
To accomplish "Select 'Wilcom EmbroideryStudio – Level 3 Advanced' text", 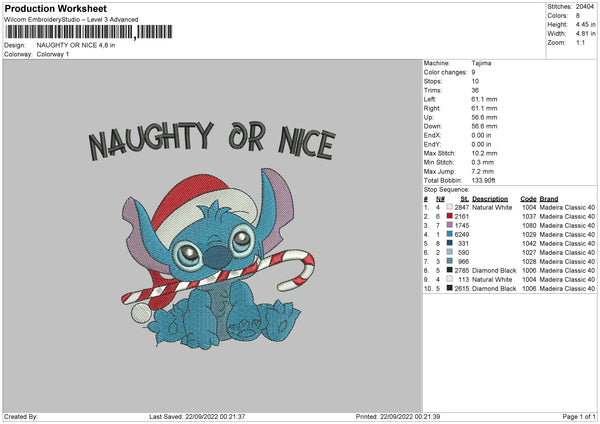I will [71, 20].
